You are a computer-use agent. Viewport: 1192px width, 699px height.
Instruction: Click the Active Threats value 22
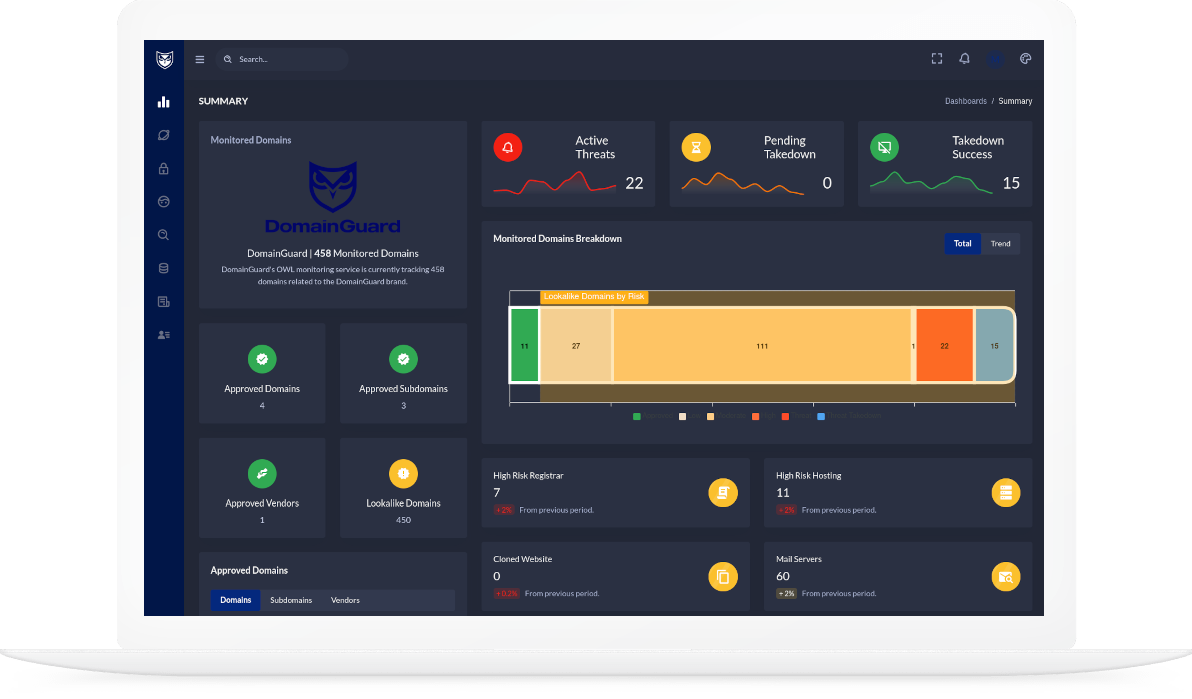coord(634,183)
